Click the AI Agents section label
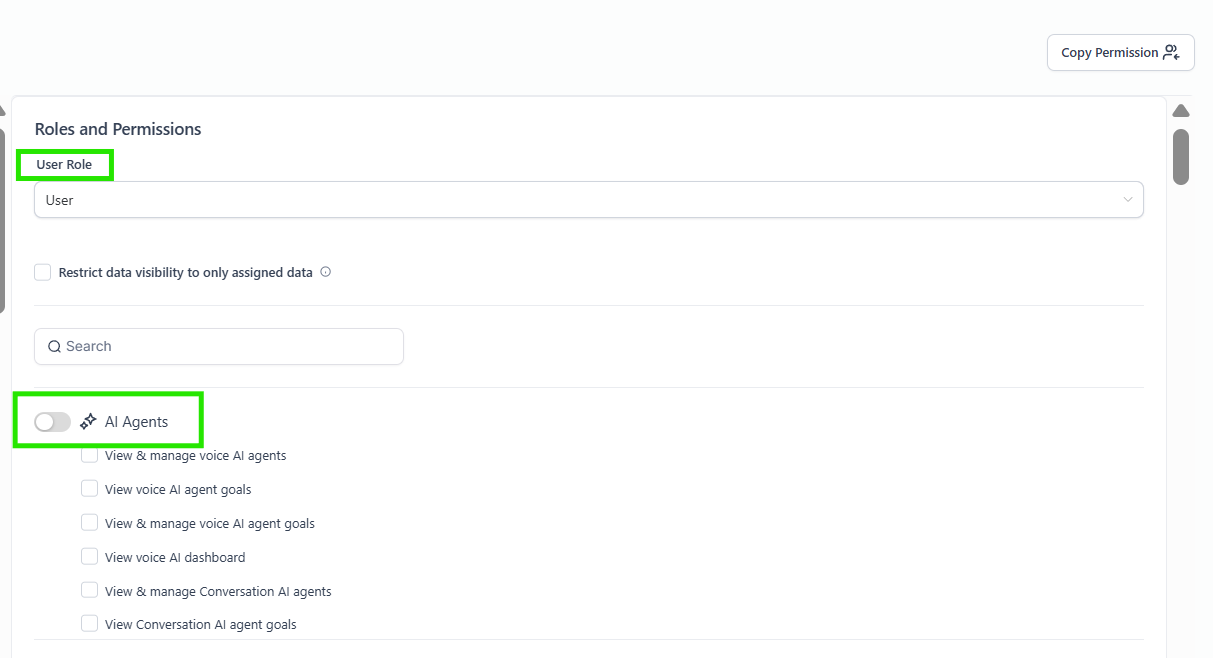Viewport: 1213px width, 658px height. click(x=136, y=422)
